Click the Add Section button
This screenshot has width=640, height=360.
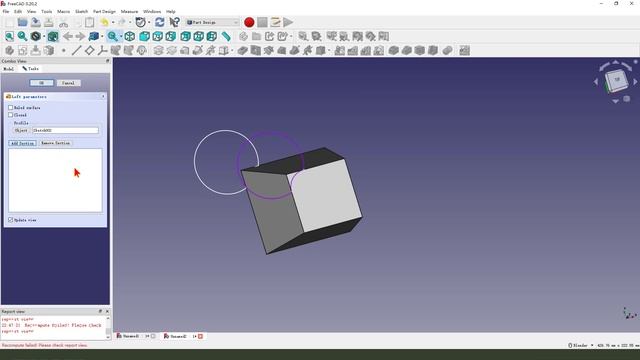point(22,143)
